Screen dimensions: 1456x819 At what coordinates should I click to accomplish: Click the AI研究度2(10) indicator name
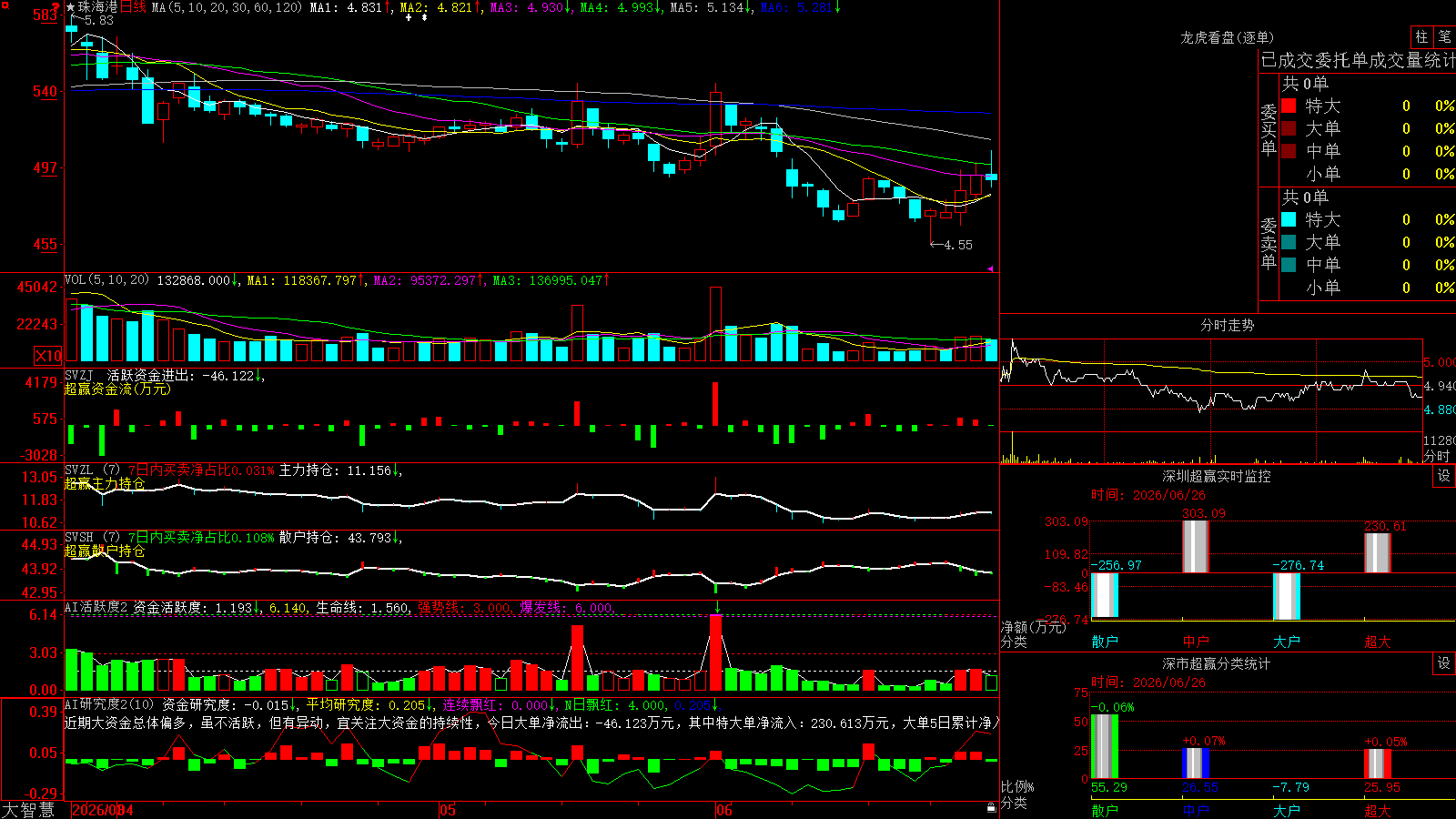click(109, 704)
